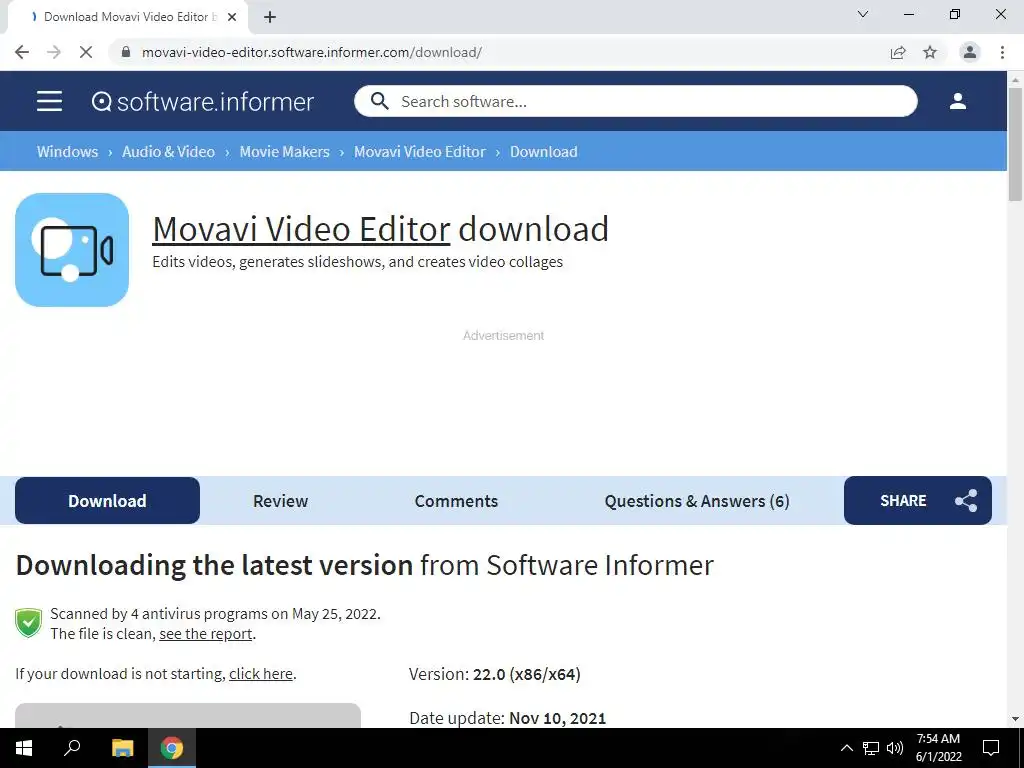Go back with browser back arrow
Screen dimensions: 1024x768
(22, 52)
